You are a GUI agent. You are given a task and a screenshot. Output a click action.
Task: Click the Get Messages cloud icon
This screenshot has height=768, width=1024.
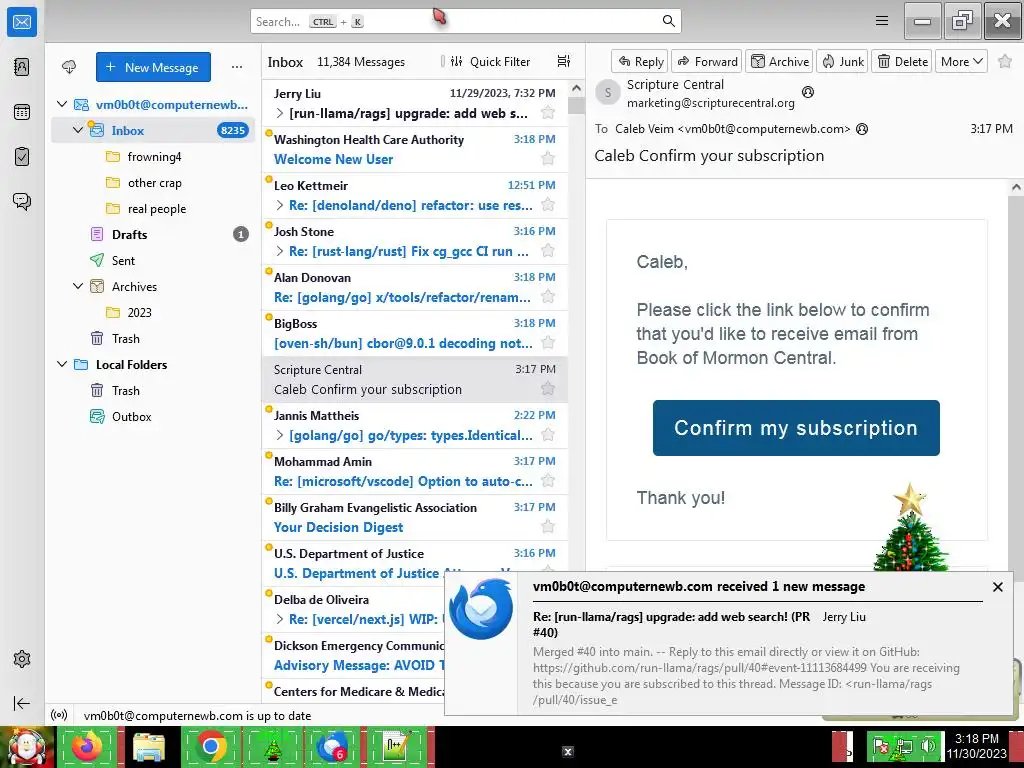[x=69, y=67]
